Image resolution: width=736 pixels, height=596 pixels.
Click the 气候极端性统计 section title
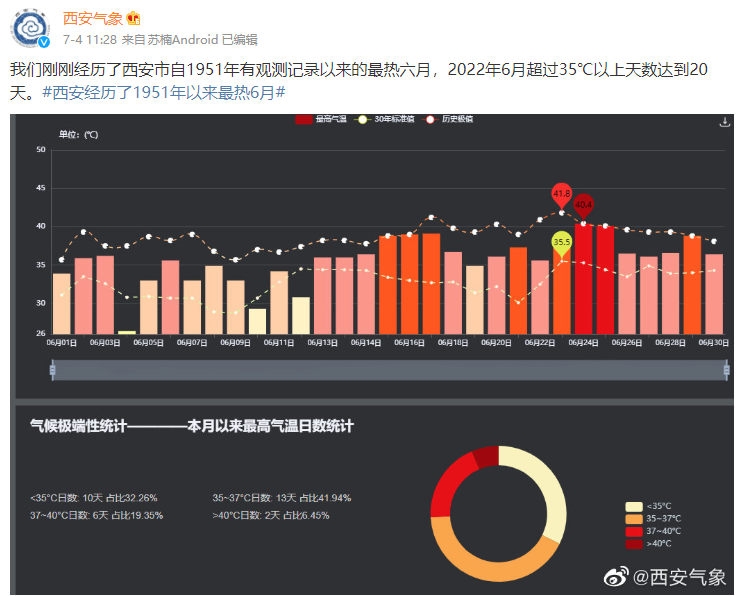point(192,426)
